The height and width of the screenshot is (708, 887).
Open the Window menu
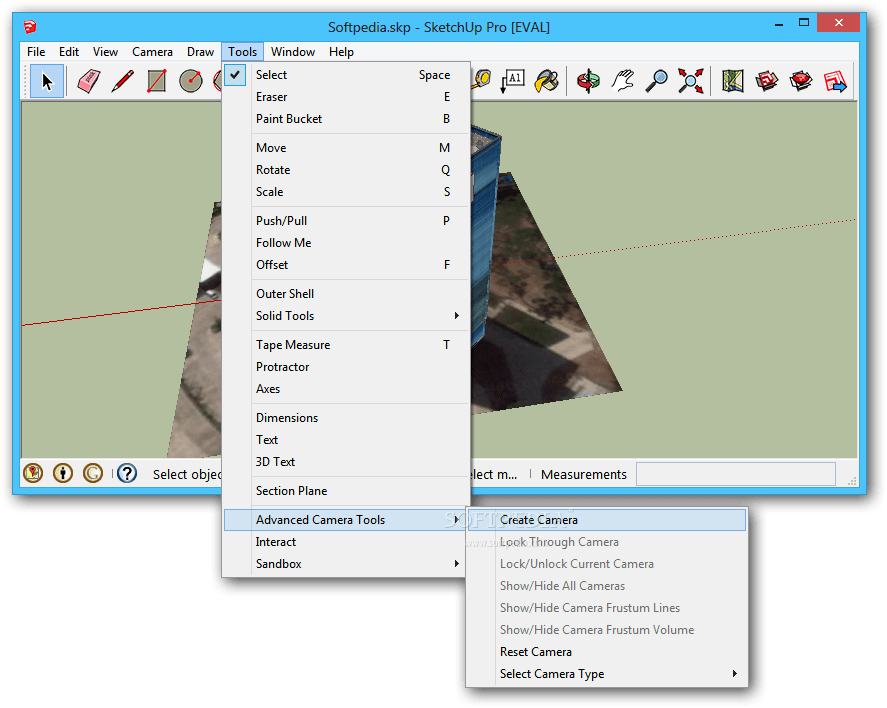[292, 51]
